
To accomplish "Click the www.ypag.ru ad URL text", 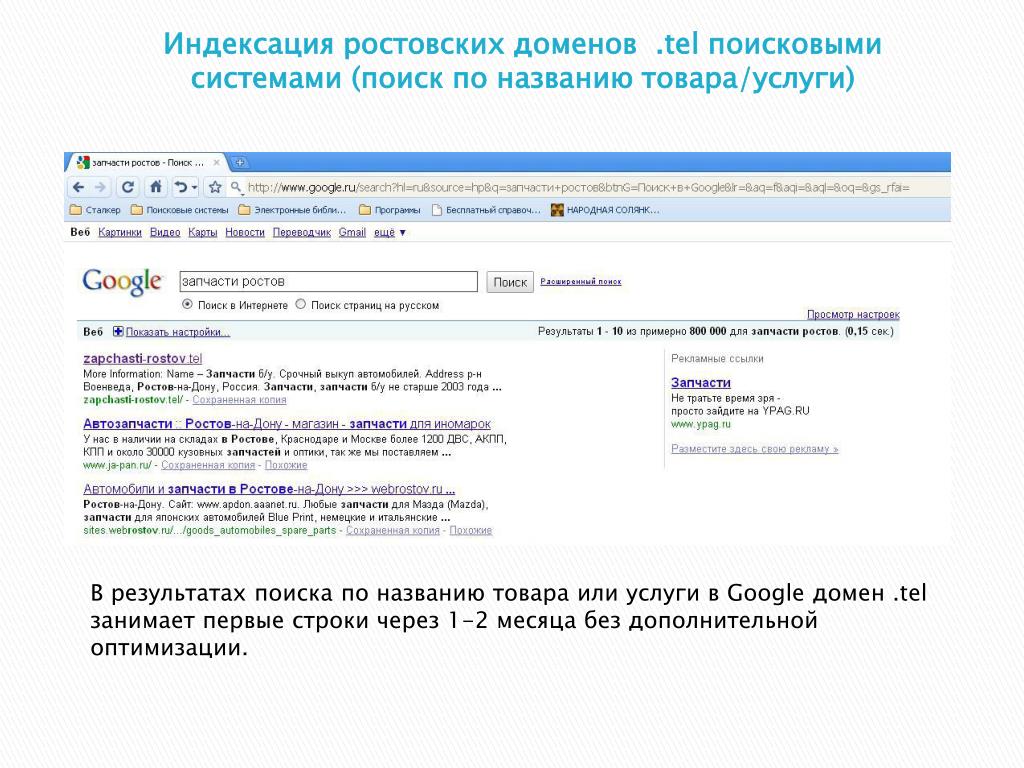I will (x=701, y=424).
